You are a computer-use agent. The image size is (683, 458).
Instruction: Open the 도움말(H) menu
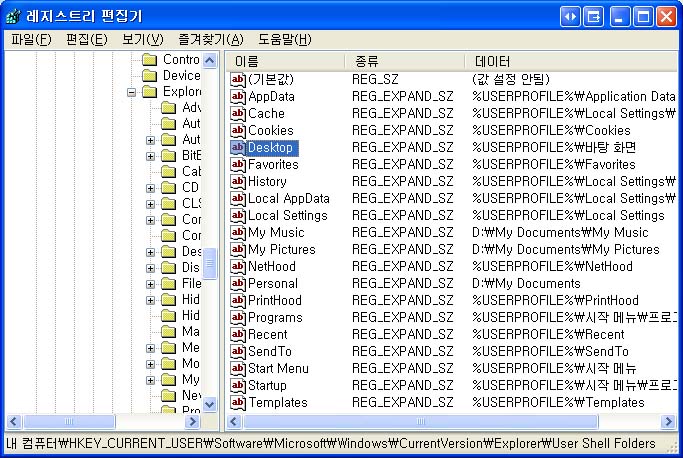pyautogui.click(x=285, y=40)
